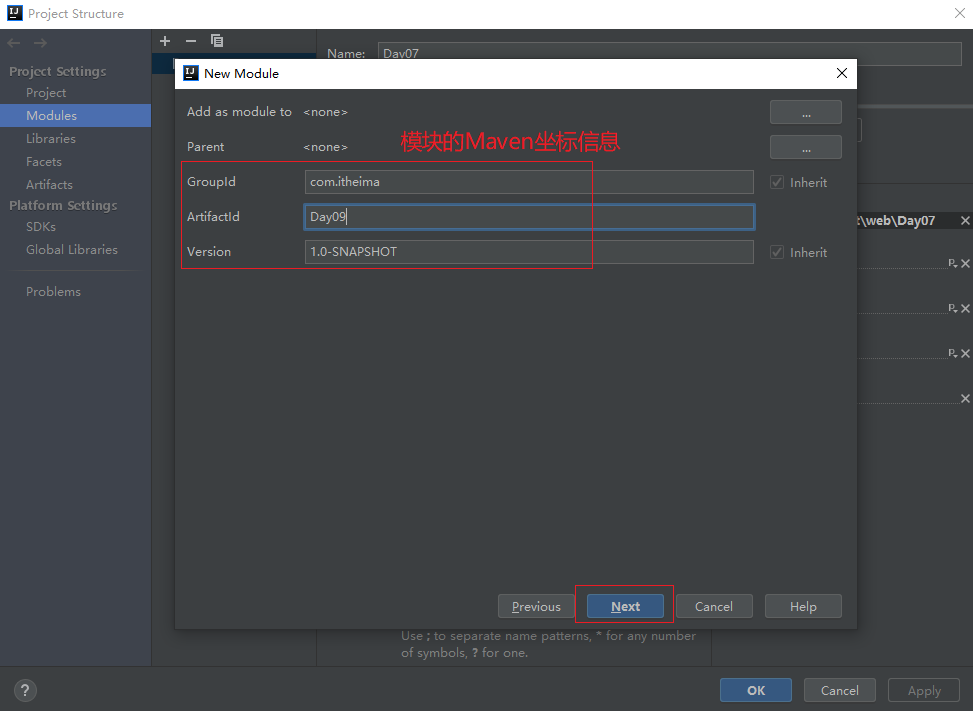Remove the \web\Day07 content root
Viewport: 973px width, 711px height.
(965, 221)
